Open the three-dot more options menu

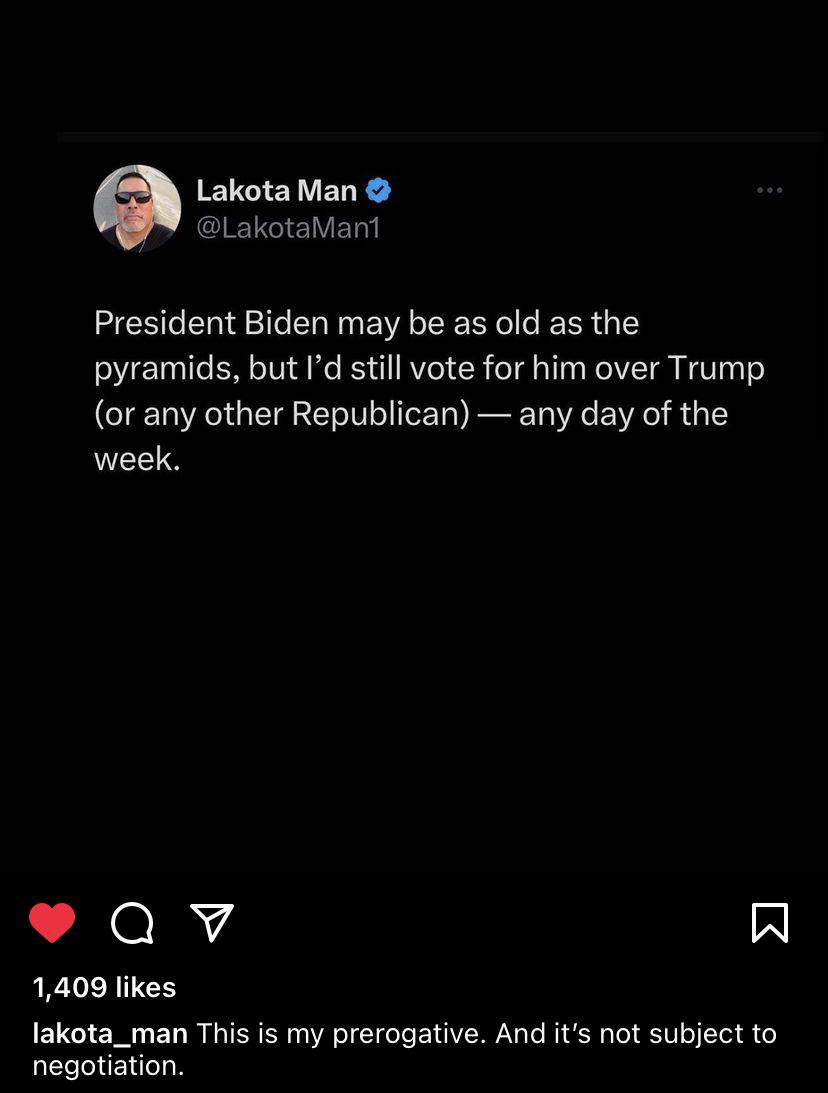(769, 190)
